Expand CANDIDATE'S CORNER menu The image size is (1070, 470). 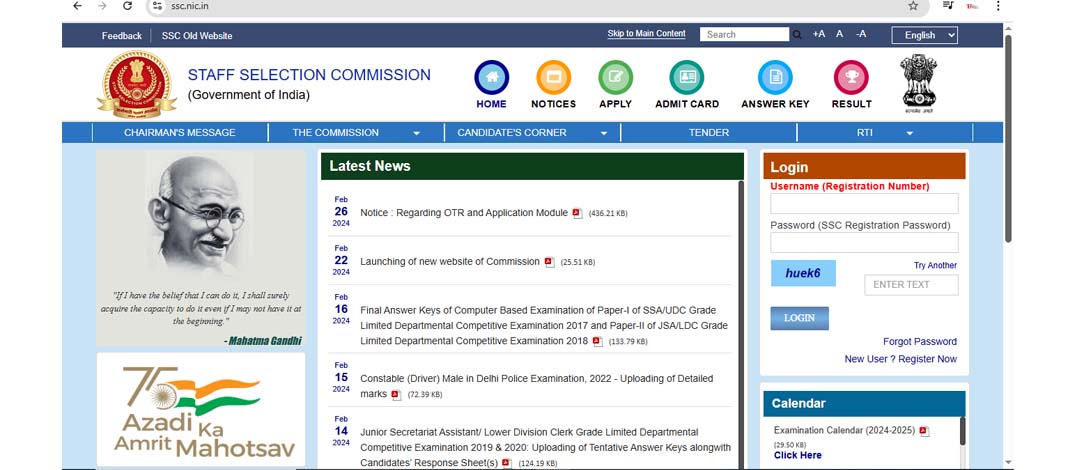[532, 132]
